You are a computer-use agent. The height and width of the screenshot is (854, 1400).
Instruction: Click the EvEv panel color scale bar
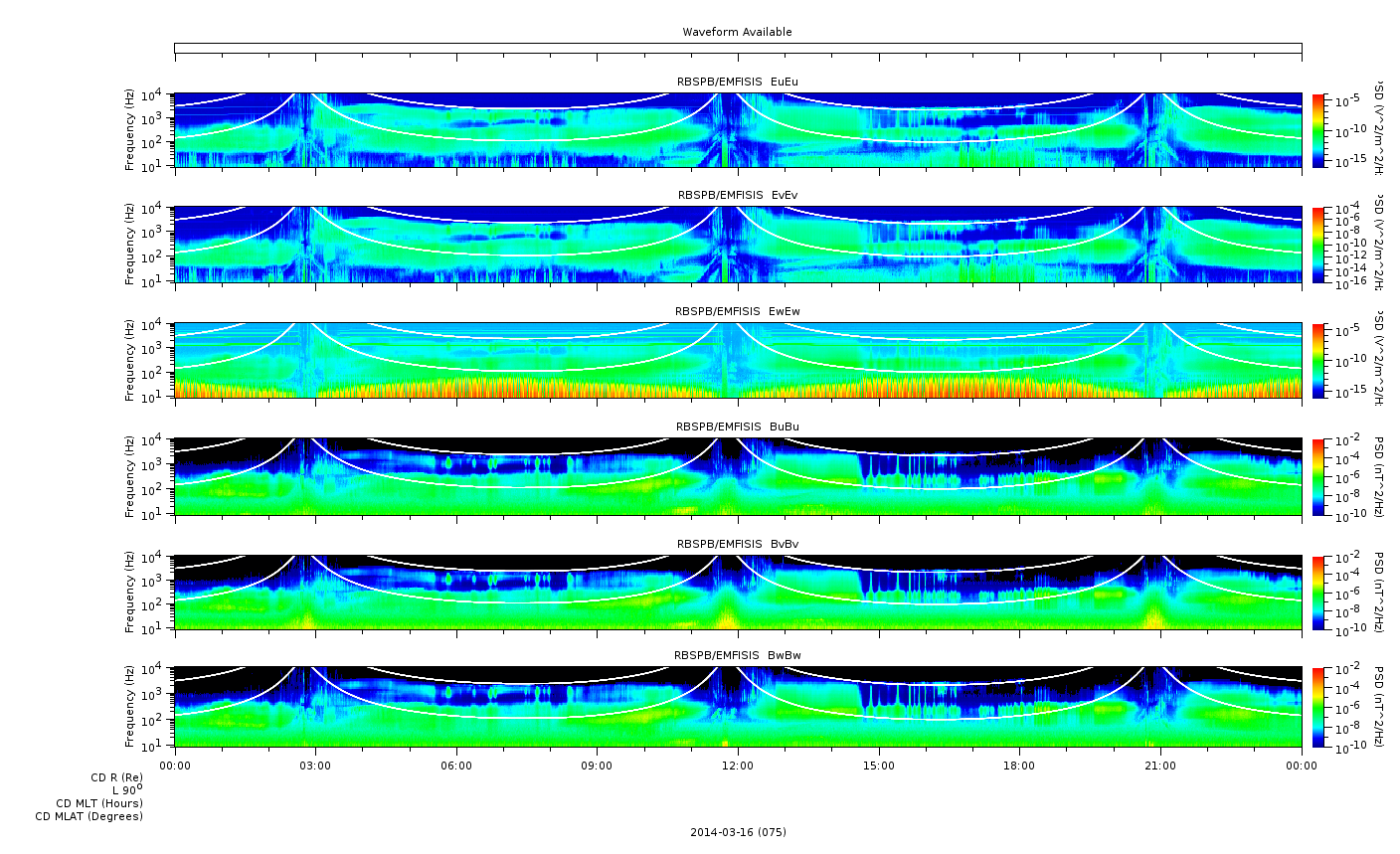click(x=1318, y=245)
